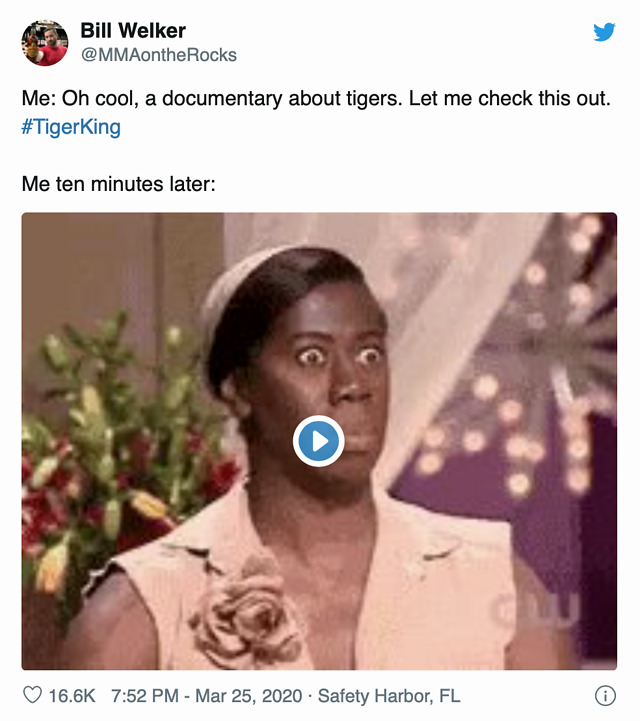
Task: Open Bill Welker's profile avatar
Action: coord(45,43)
